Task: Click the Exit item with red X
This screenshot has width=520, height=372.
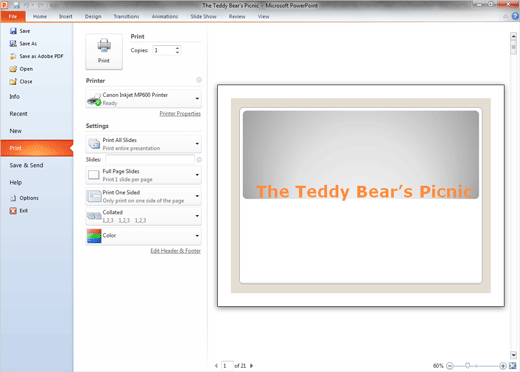Action: pyautogui.click(x=19, y=211)
